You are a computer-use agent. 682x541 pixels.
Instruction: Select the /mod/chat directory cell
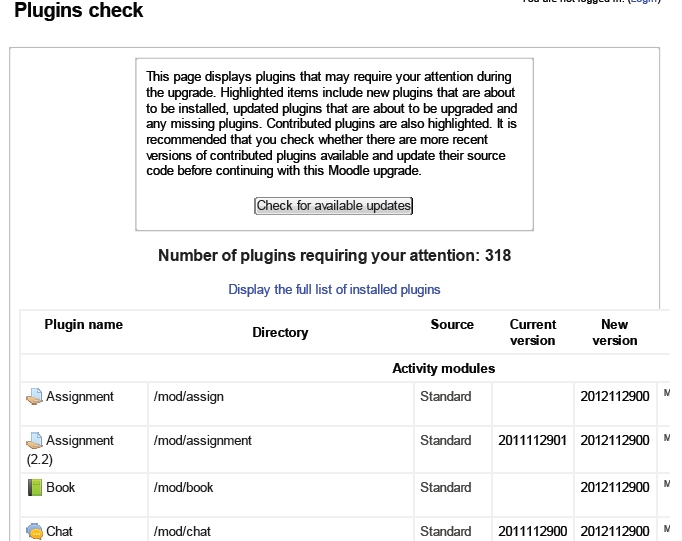coord(183,532)
